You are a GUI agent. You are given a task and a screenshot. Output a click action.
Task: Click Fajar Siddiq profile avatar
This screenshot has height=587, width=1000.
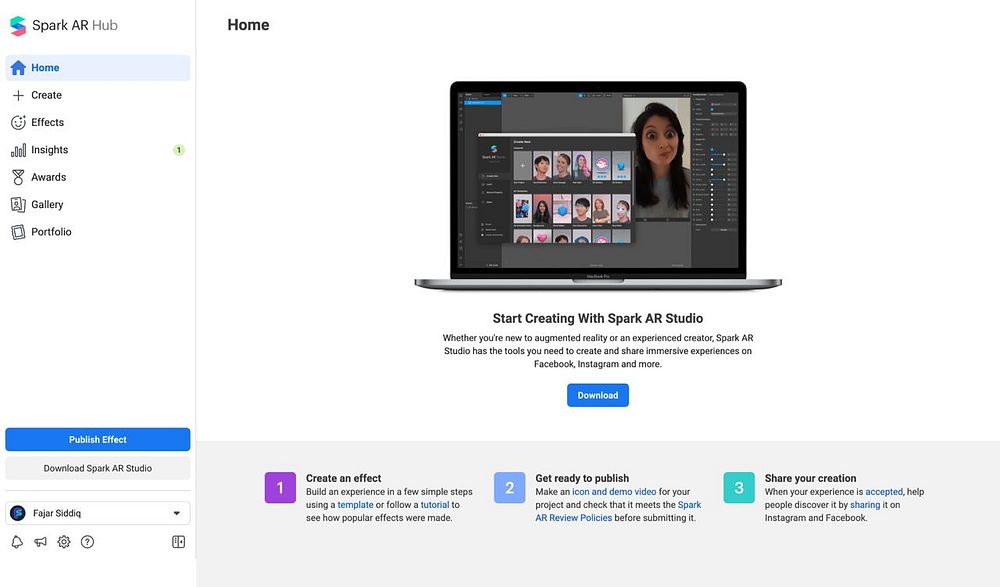(18, 513)
